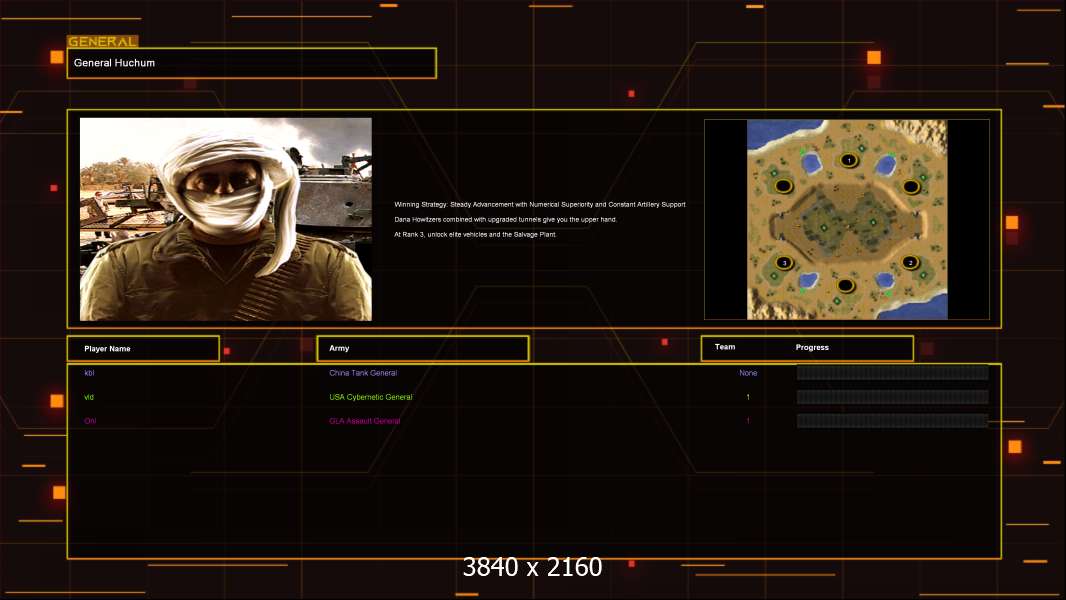Click the progress bar in GLA Assault General row
Image resolution: width=1066 pixels, height=600 pixels.
pos(892,421)
